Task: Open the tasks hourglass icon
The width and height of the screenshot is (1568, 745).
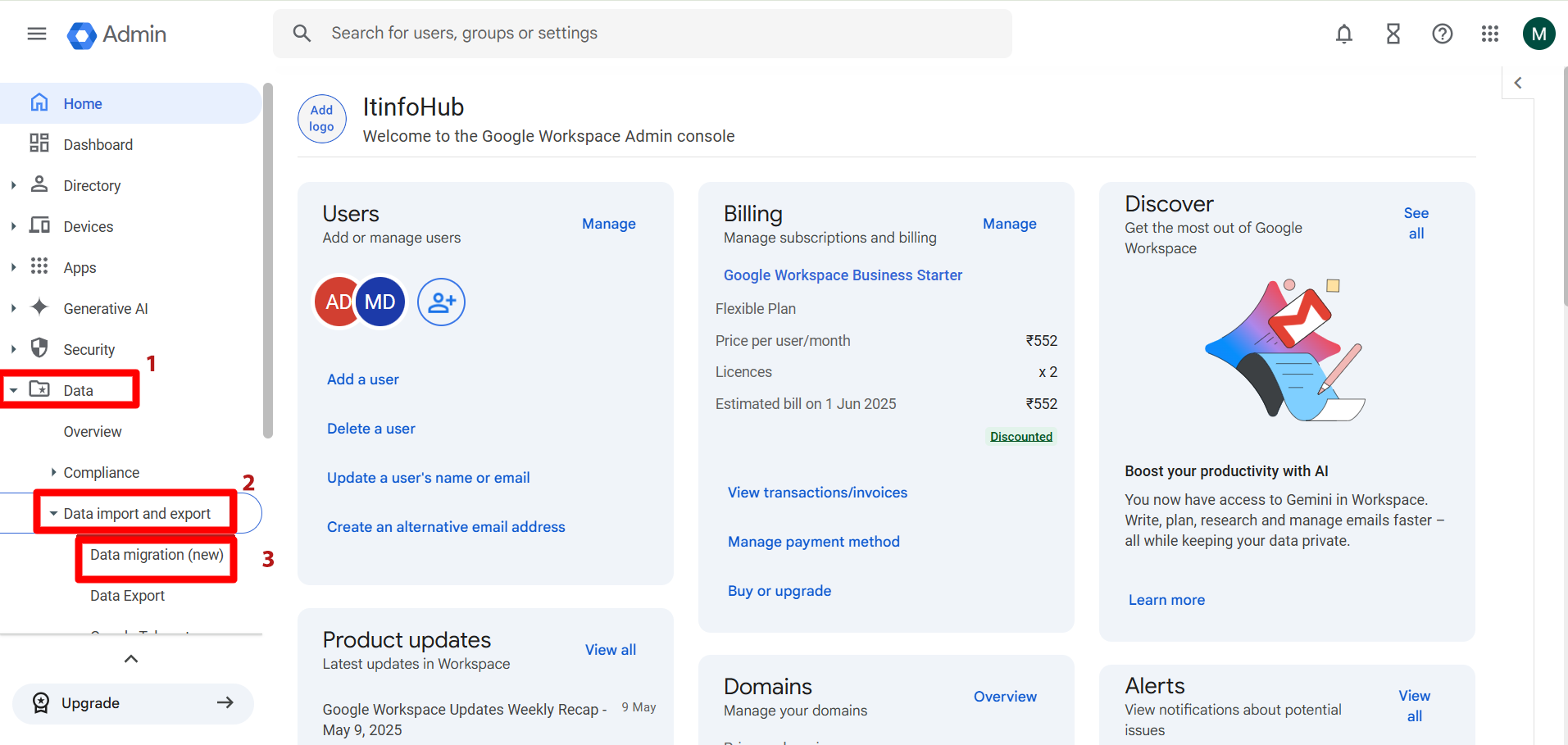Action: click(x=1393, y=34)
